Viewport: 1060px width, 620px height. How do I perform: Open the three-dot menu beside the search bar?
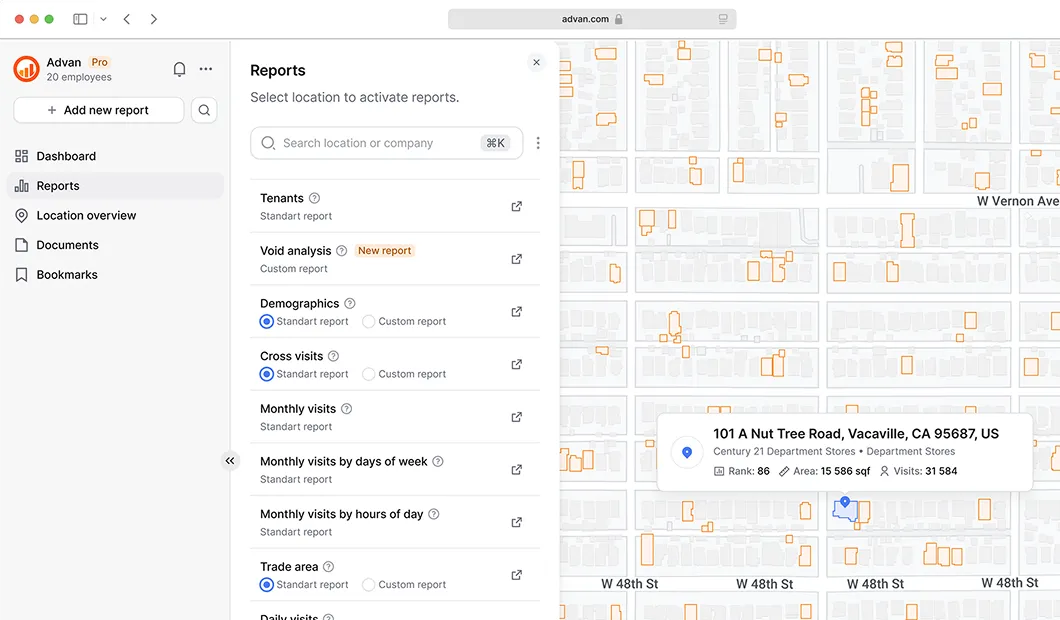click(x=538, y=142)
